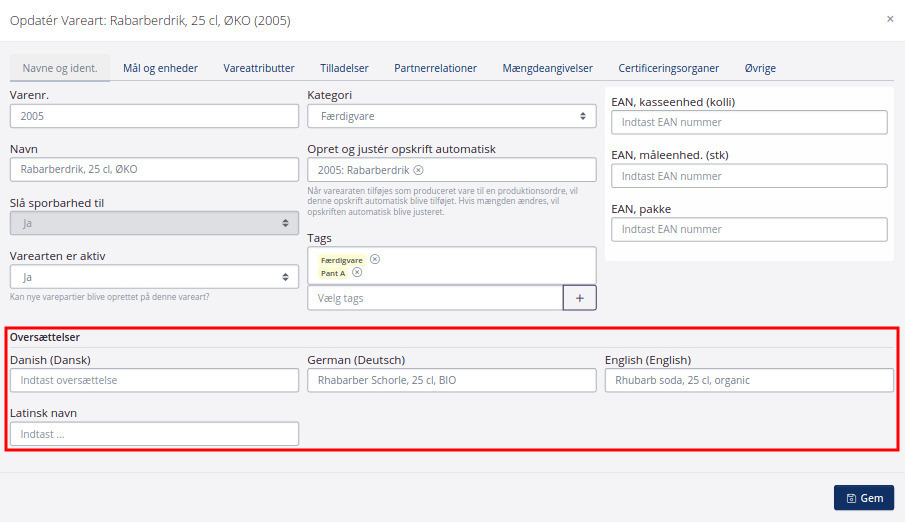Show the Mængdeangivelser tab

point(547,68)
